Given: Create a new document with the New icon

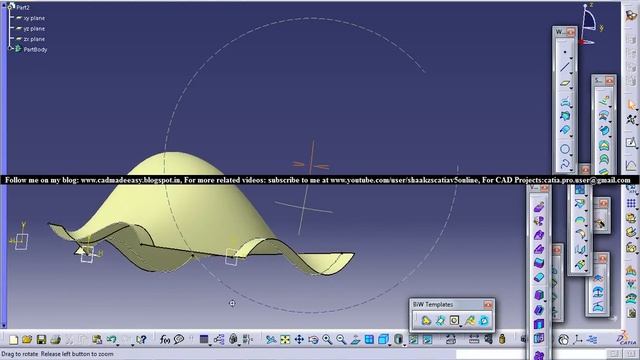Looking at the screenshot, I should [13, 339].
